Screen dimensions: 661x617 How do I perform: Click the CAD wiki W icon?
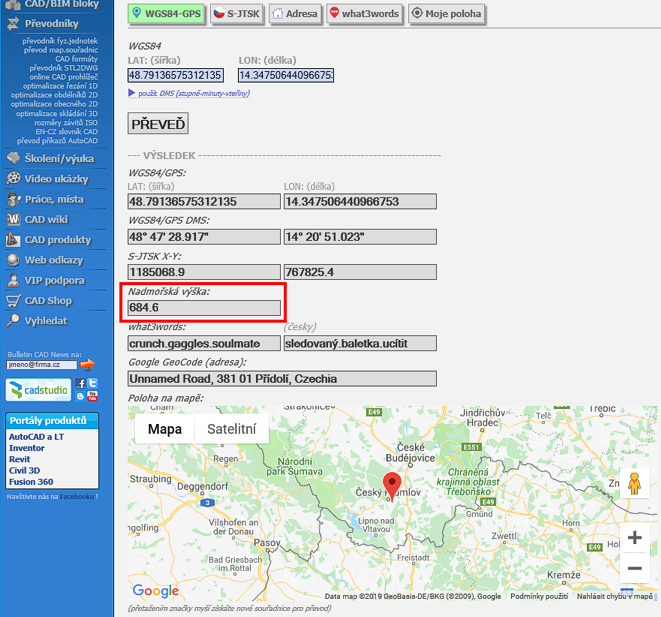pos(13,219)
